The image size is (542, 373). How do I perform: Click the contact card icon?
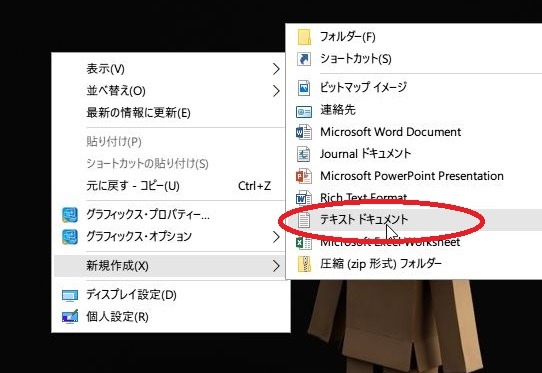304,111
